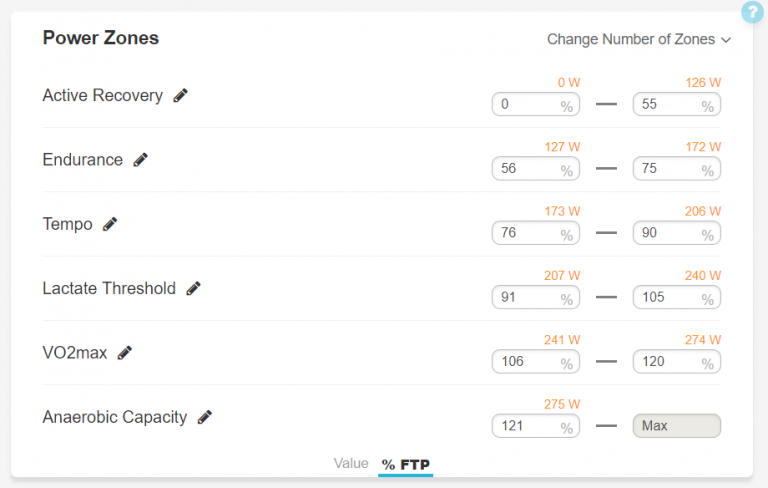Click the Active Recovery upper limit field
Viewport: 768px width, 488px height.
coord(676,104)
